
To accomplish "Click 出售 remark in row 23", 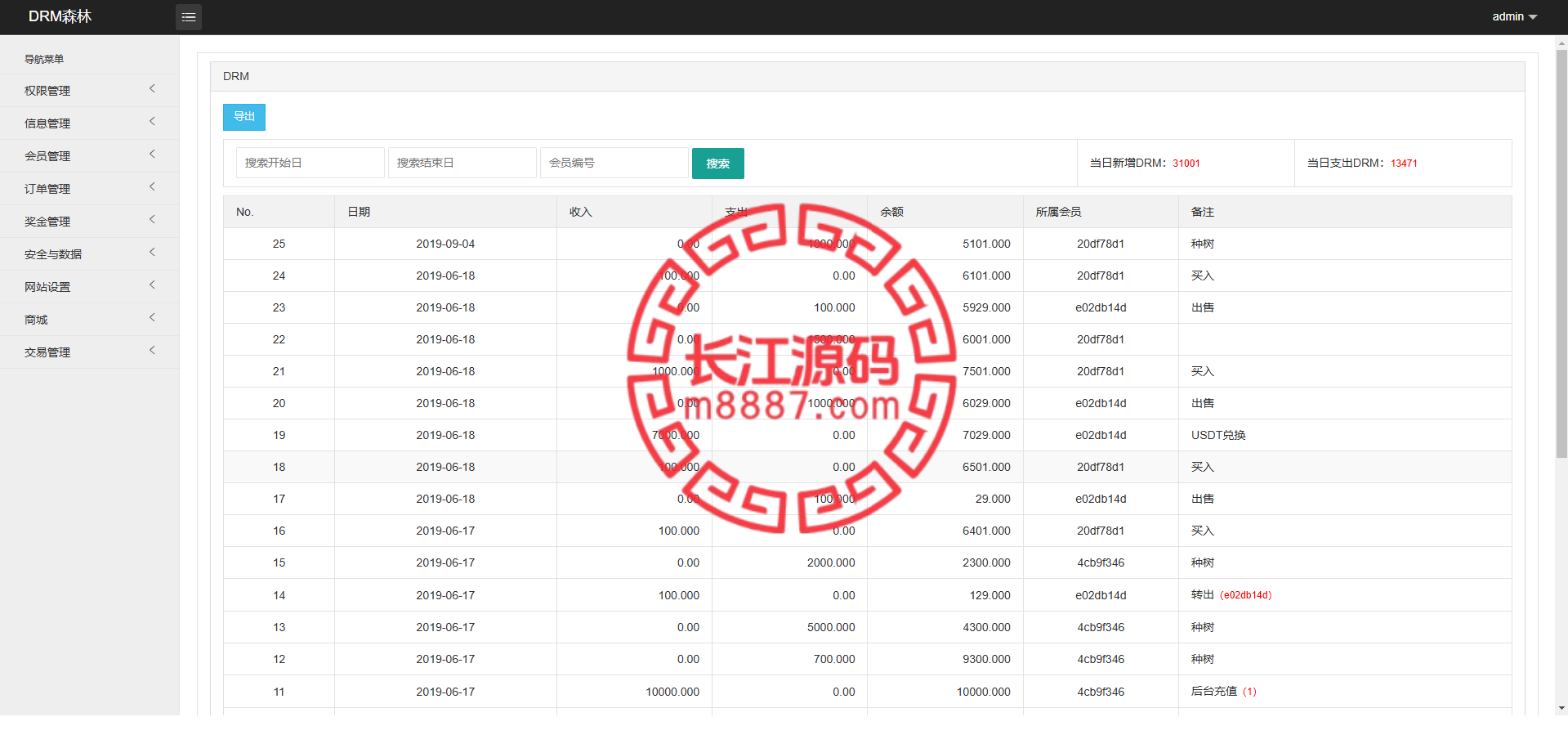I will [1203, 307].
